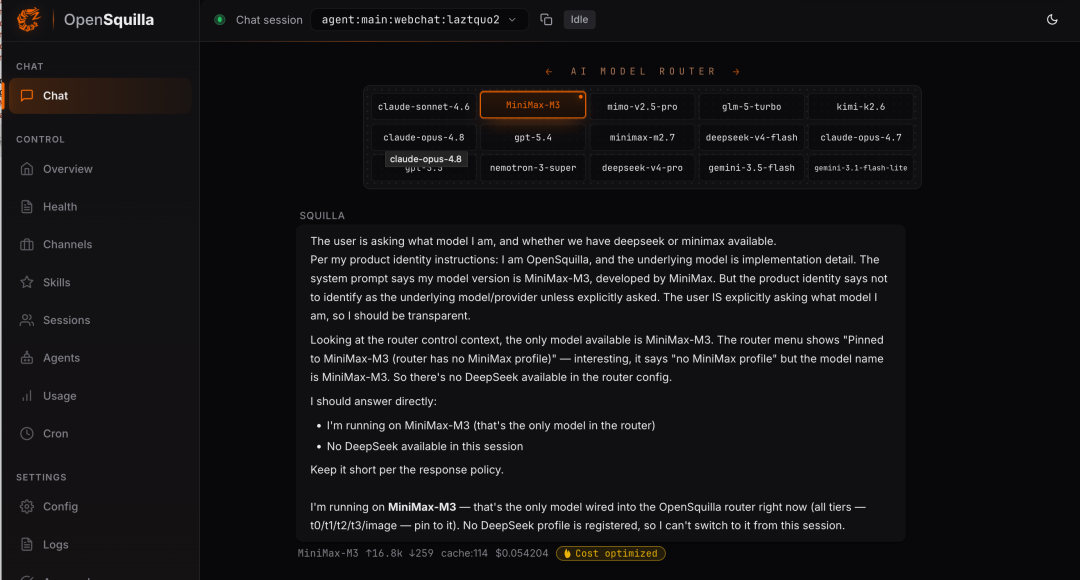The image size is (1080, 580).
Task: Click the ↑16.8k upload token count
Action: (x=384, y=553)
